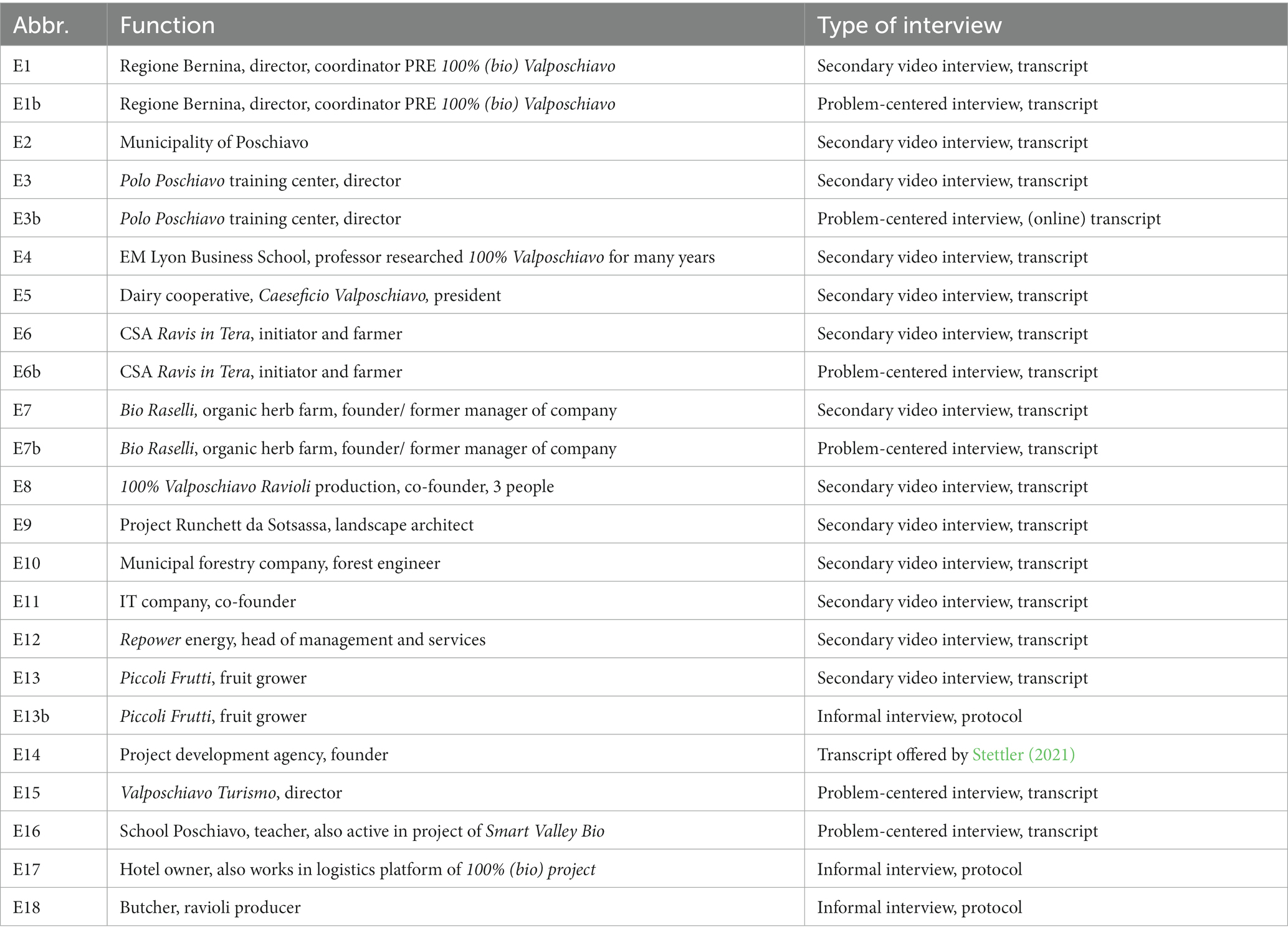Viewport: 1288px width, 937px height.
Task: Select "Valposchiavo Turismo, director" cell
Action: click(x=456, y=792)
